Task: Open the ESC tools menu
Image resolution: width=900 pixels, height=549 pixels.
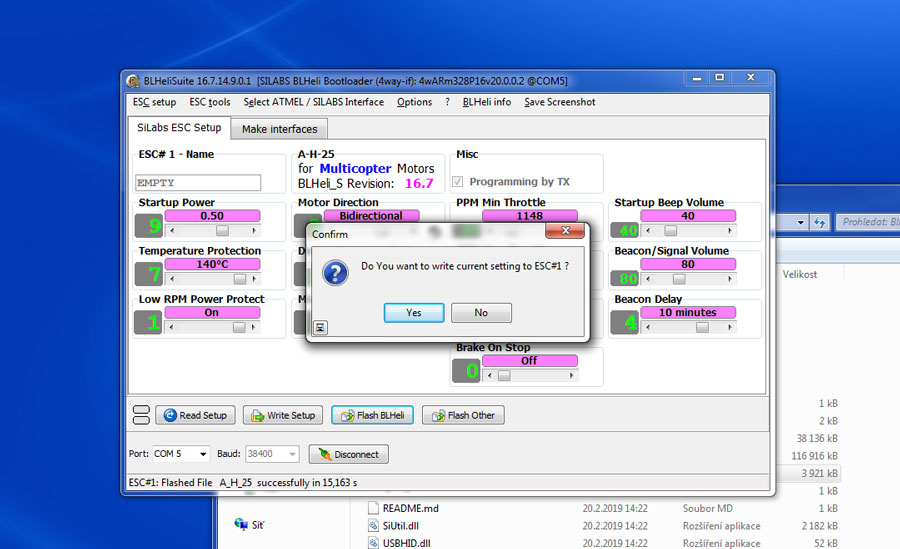Action: 210,102
